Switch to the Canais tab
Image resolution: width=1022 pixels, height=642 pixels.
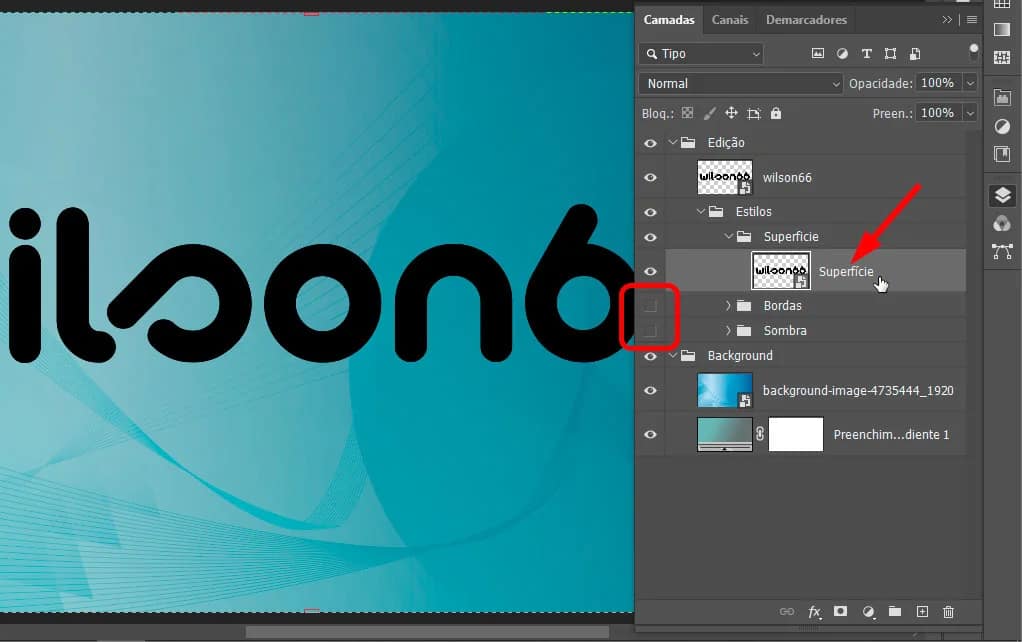coord(730,19)
